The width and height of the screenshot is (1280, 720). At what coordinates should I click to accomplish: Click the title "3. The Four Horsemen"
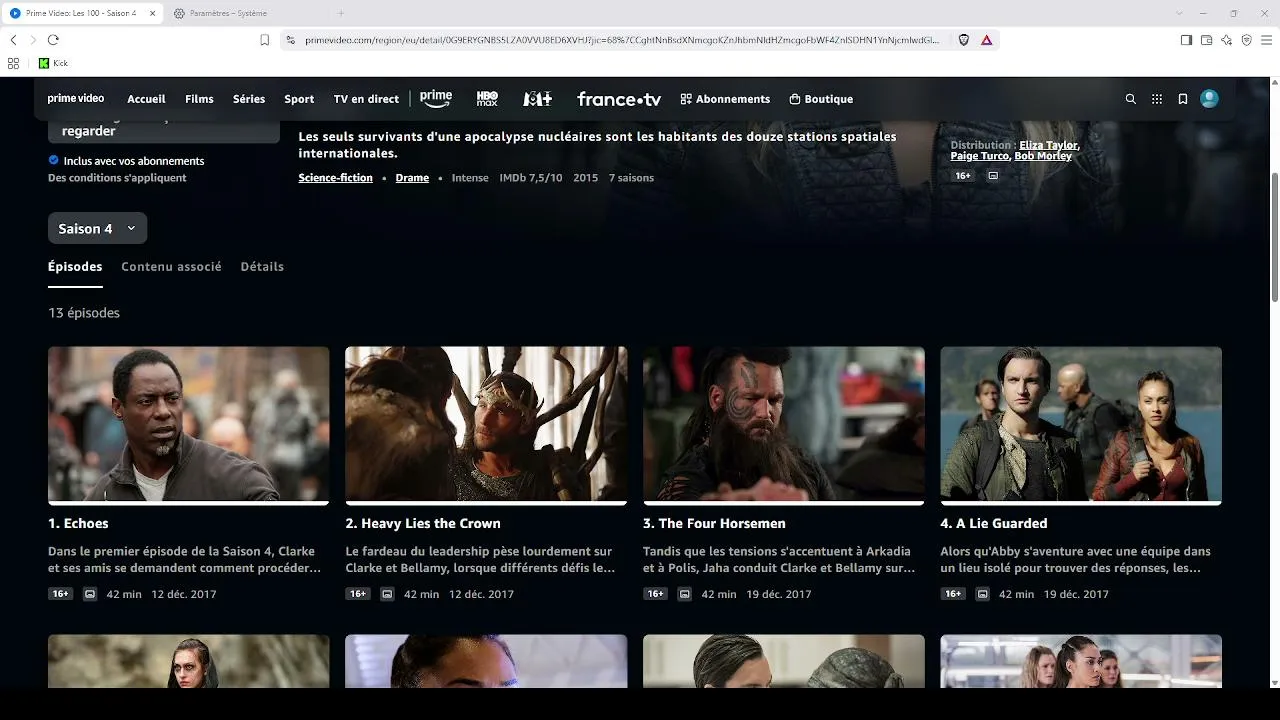714,523
